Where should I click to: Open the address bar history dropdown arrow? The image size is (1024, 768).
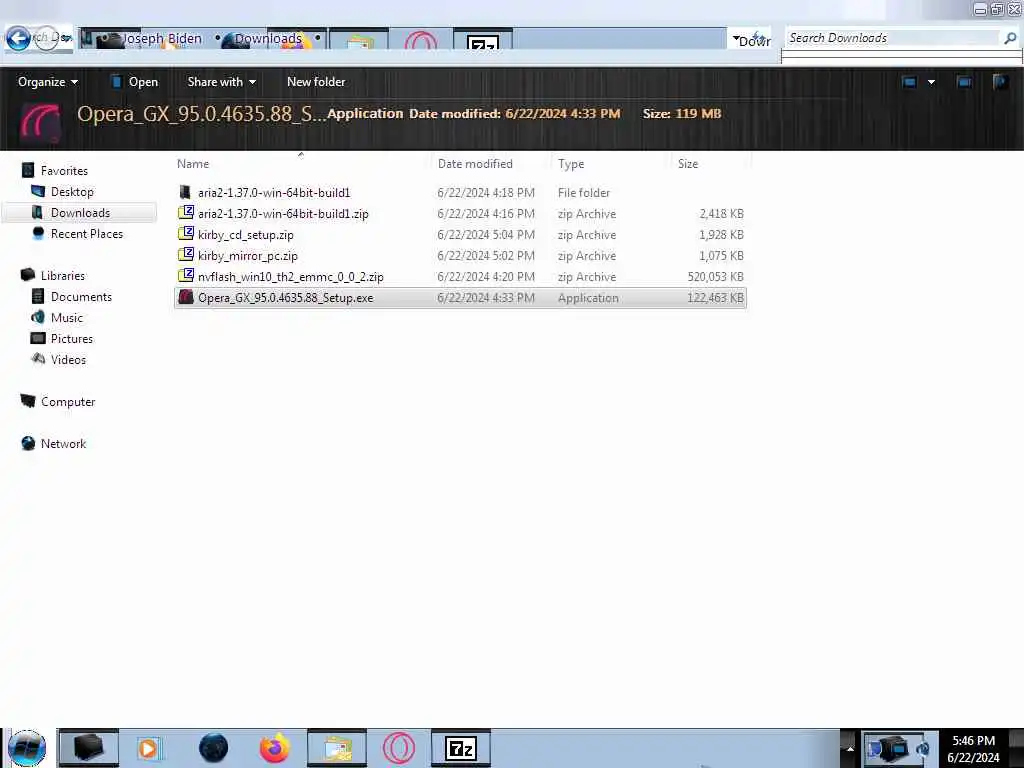point(736,39)
